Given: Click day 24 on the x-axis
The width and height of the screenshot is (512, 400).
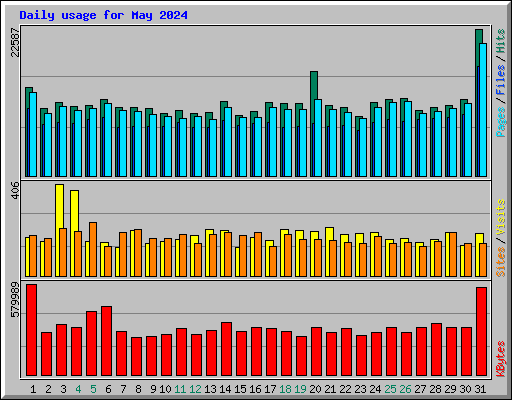Looking at the screenshot, I should [x=375, y=389].
